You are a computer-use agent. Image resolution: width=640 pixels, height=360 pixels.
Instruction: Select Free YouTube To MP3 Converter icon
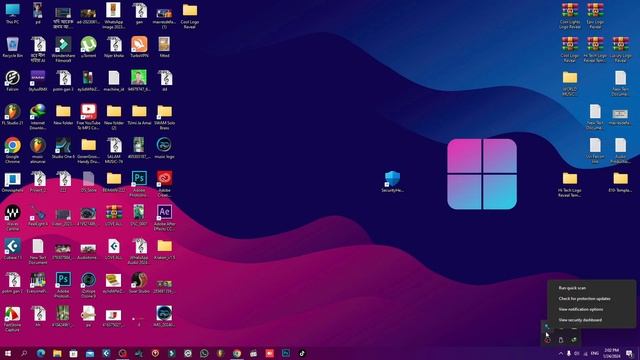[x=89, y=117]
